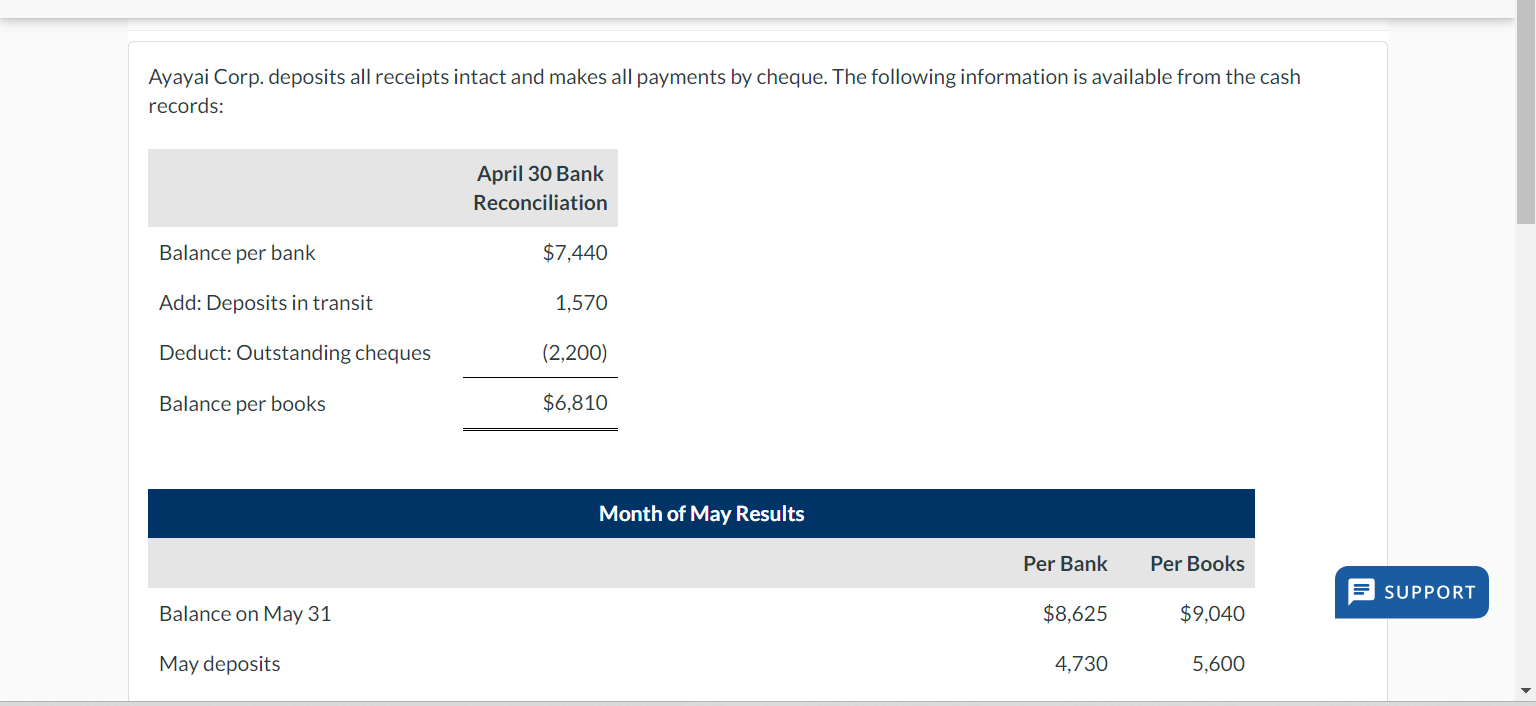Select the Balance per bank value $7,440
The image size is (1536, 706).
[575, 253]
